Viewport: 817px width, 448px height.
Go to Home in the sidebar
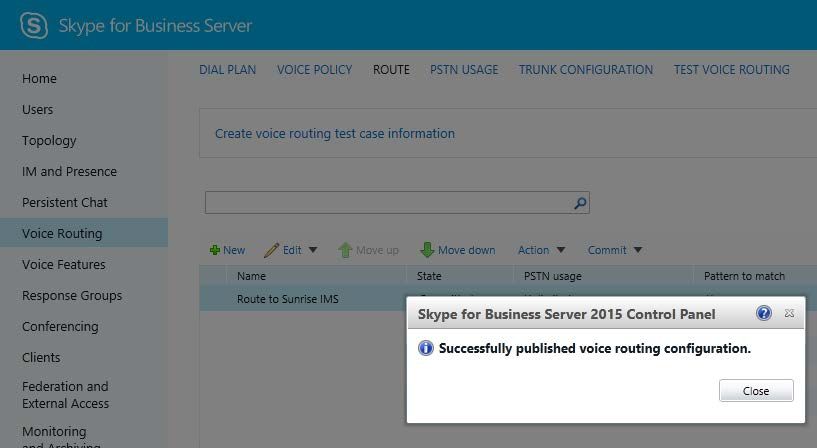pyautogui.click(x=39, y=79)
